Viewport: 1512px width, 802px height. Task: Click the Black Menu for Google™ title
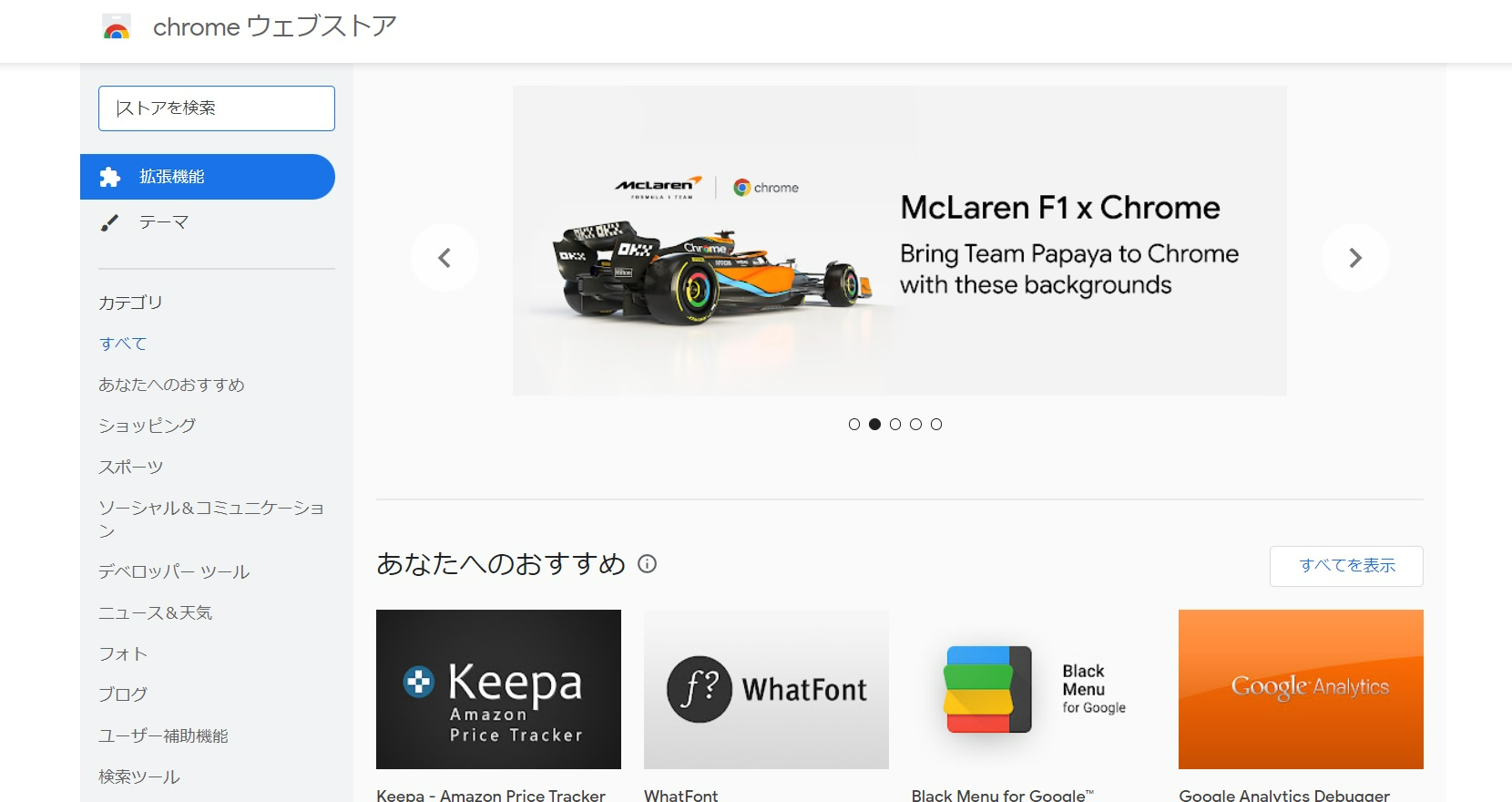tap(1003, 795)
